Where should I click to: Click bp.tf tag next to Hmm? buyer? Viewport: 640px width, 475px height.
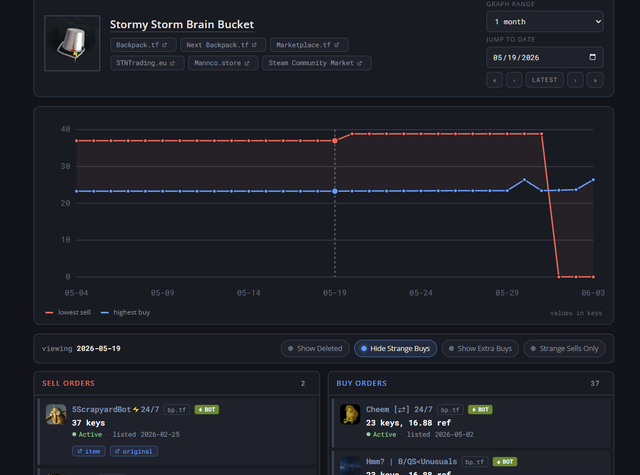[475, 462]
